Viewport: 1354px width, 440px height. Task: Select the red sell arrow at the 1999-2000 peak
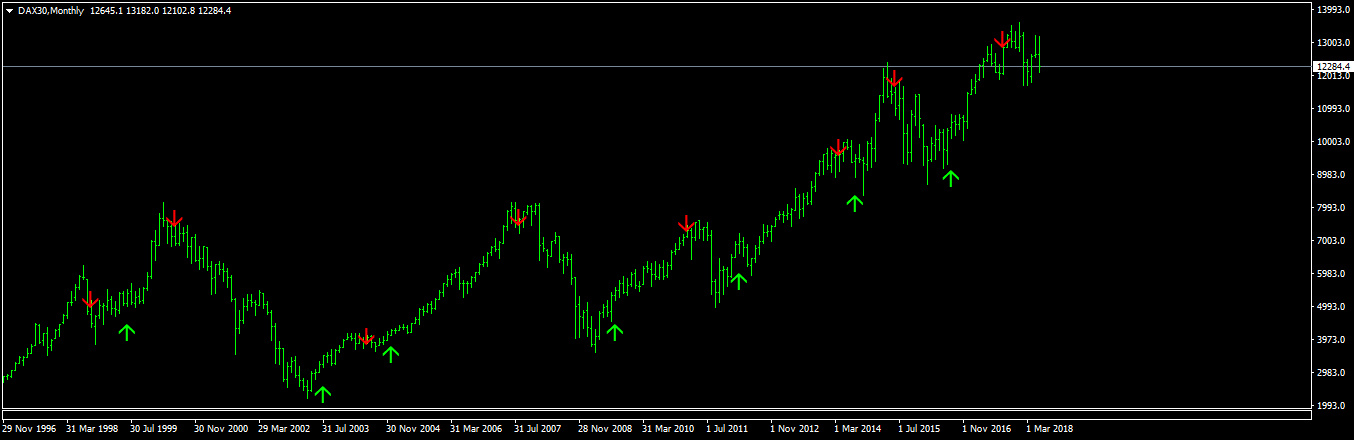(175, 218)
